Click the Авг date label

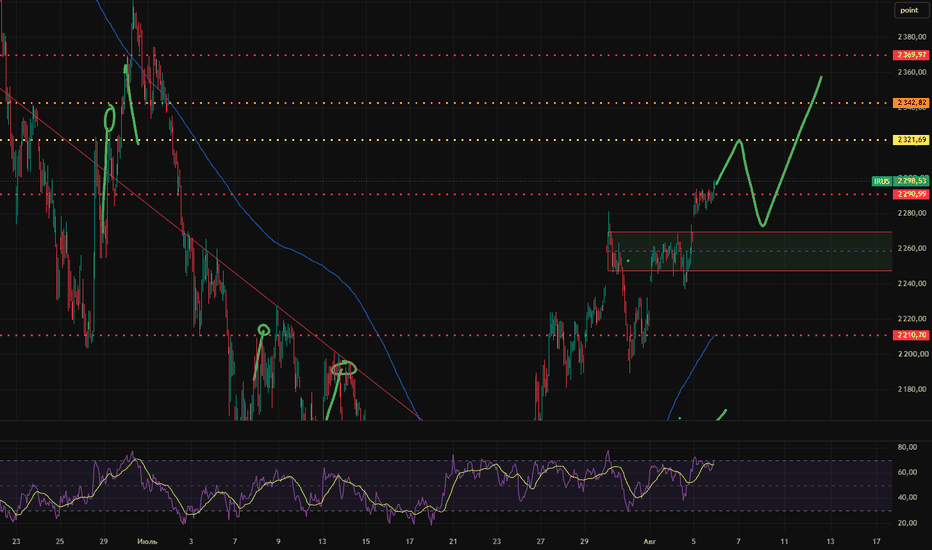pos(650,542)
